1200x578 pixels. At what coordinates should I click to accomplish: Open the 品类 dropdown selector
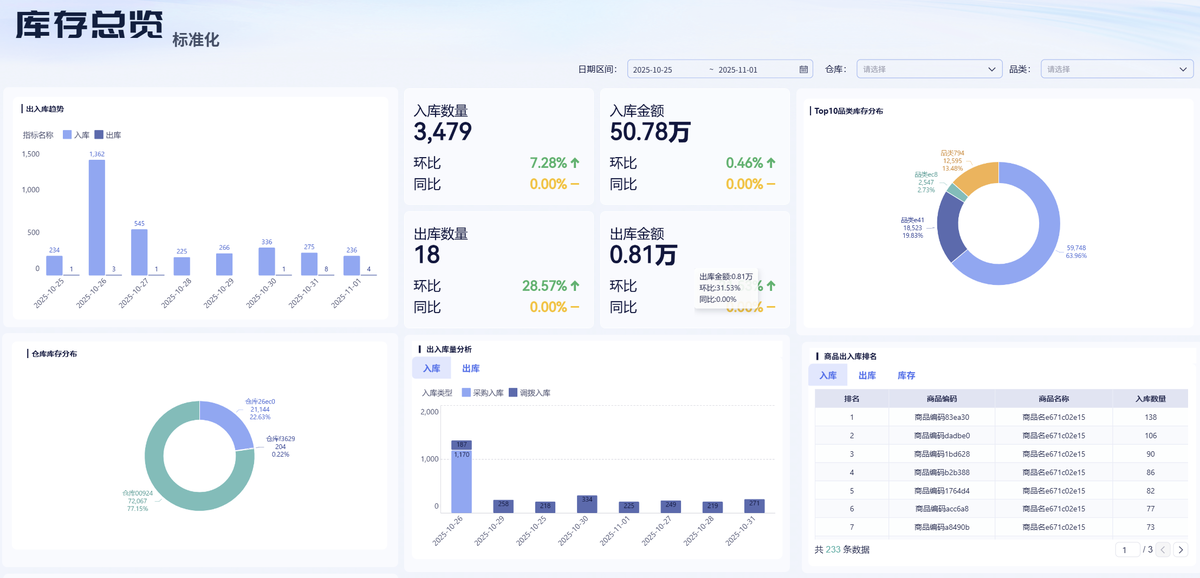(1116, 69)
